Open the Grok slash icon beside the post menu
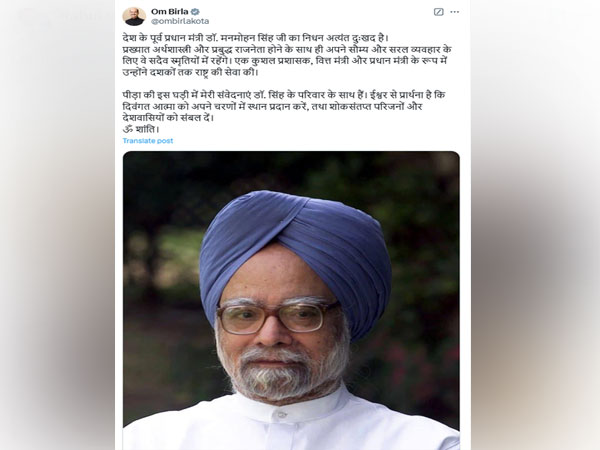The height and width of the screenshot is (450, 600). [x=439, y=12]
